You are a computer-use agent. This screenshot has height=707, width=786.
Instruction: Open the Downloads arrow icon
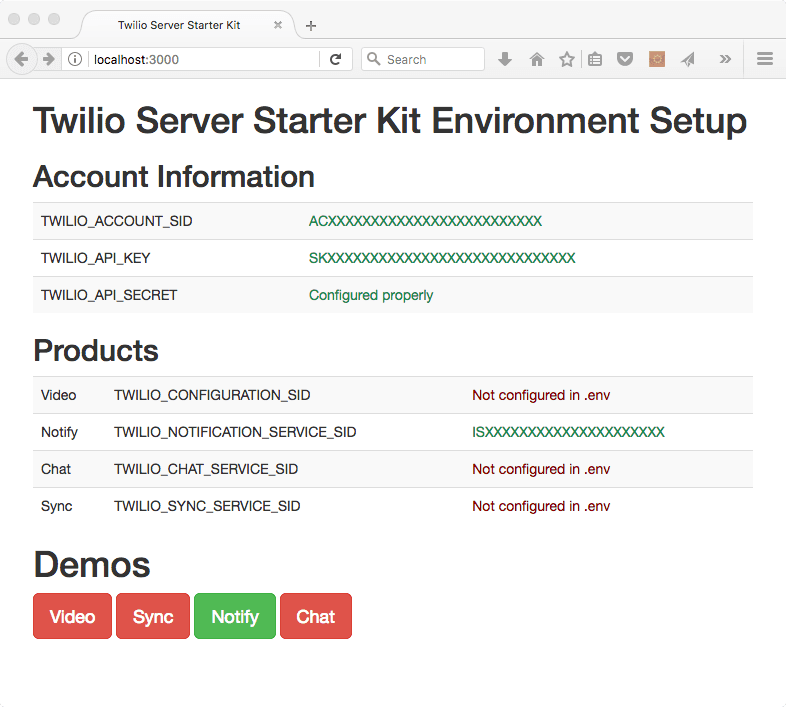pyautogui.click(x=505, y=60)
